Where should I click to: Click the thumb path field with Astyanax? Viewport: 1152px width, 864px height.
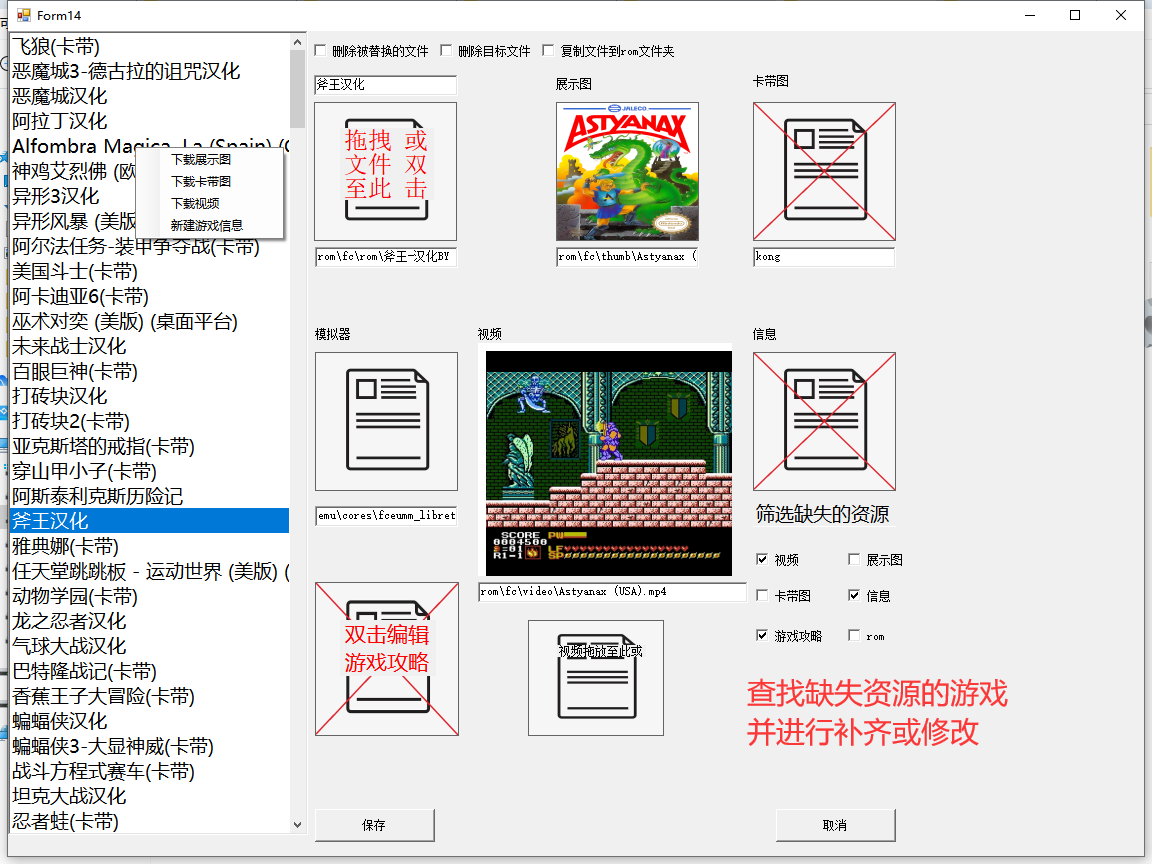pos(627,256)
